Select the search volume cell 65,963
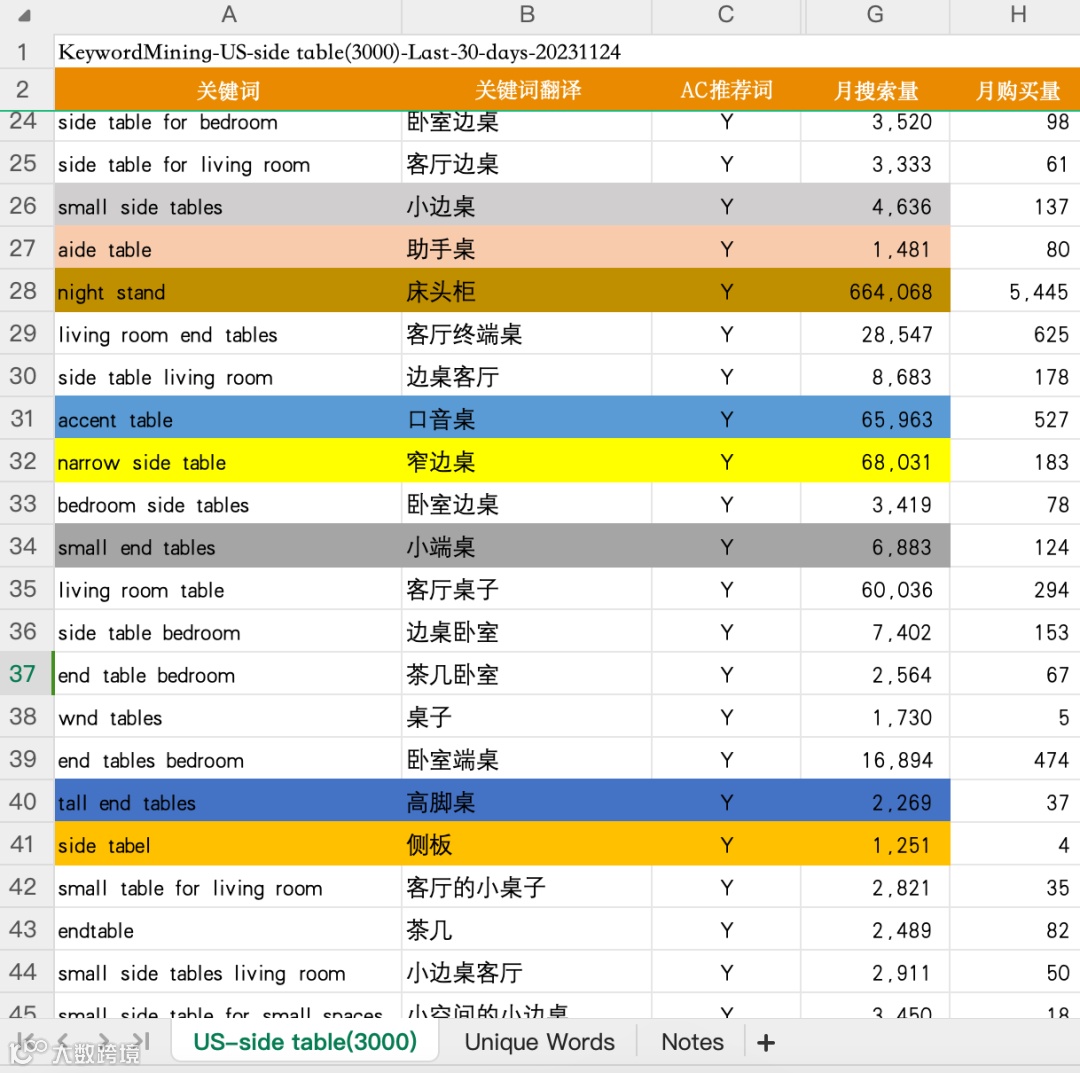This screenshot has width=1080, height=1073. point(875,419)
